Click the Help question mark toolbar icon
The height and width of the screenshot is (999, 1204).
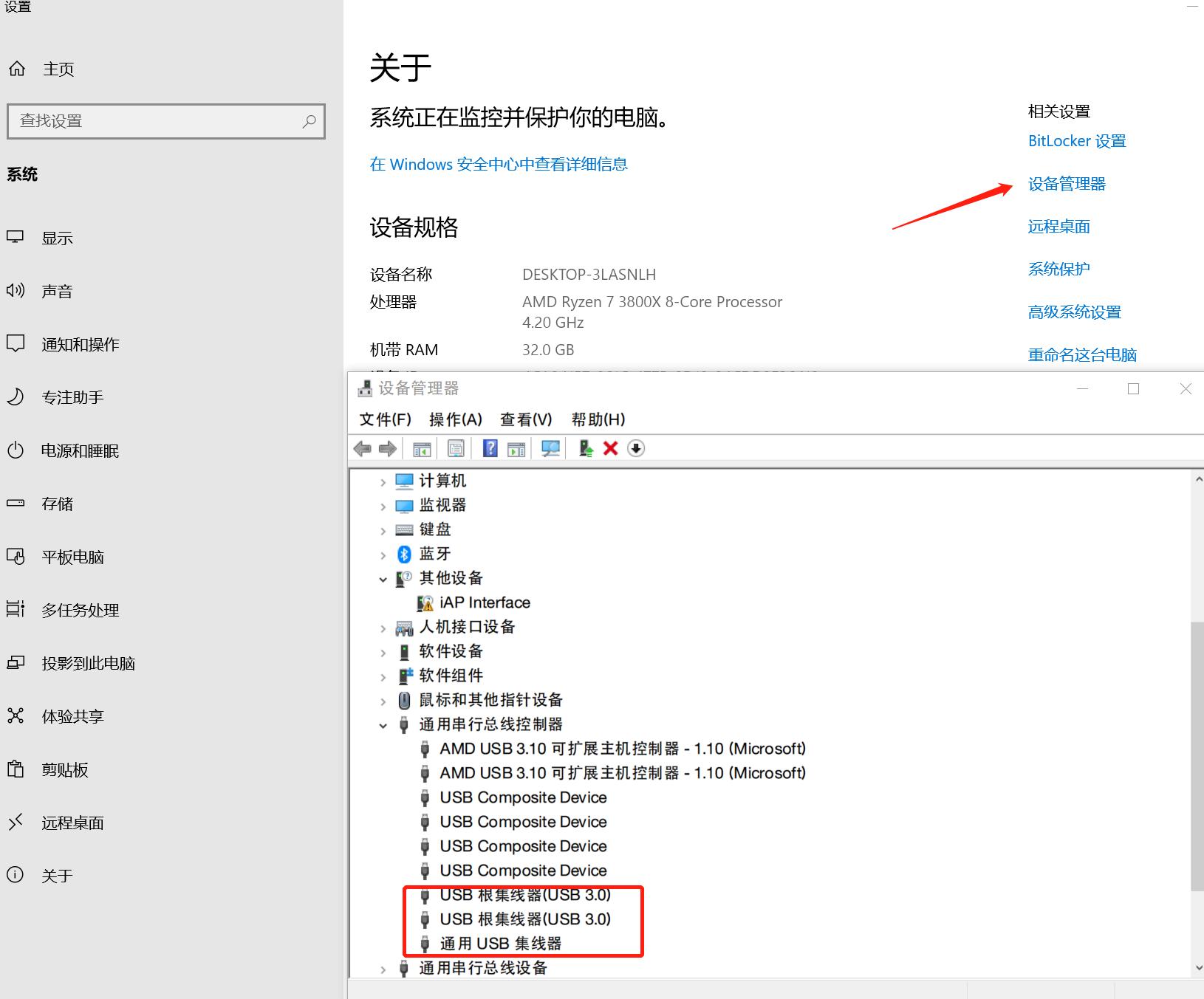(490, 448)
